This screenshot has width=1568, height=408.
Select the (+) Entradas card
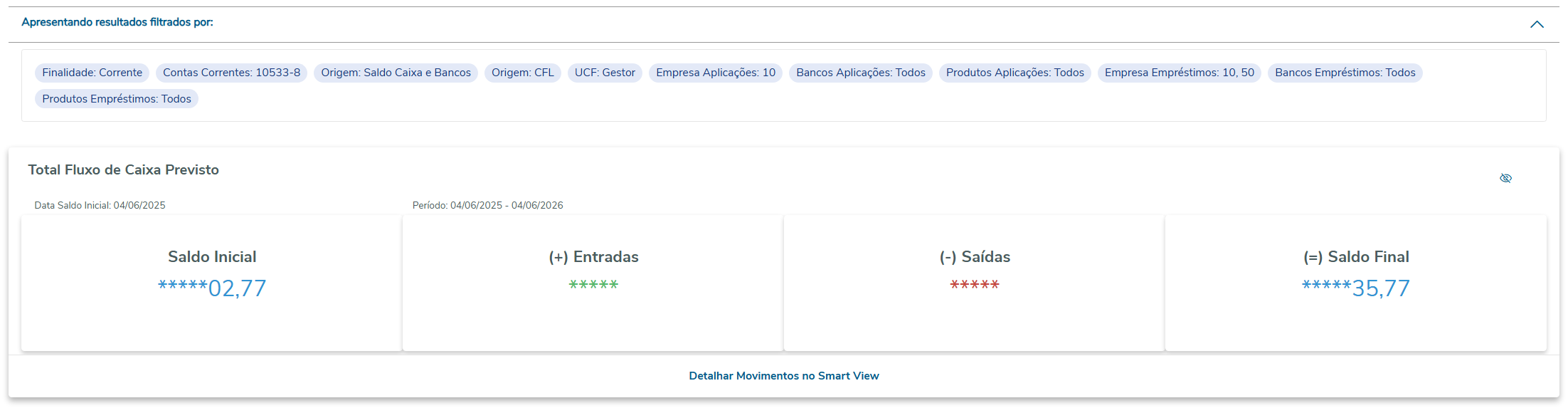coord(593,283)
